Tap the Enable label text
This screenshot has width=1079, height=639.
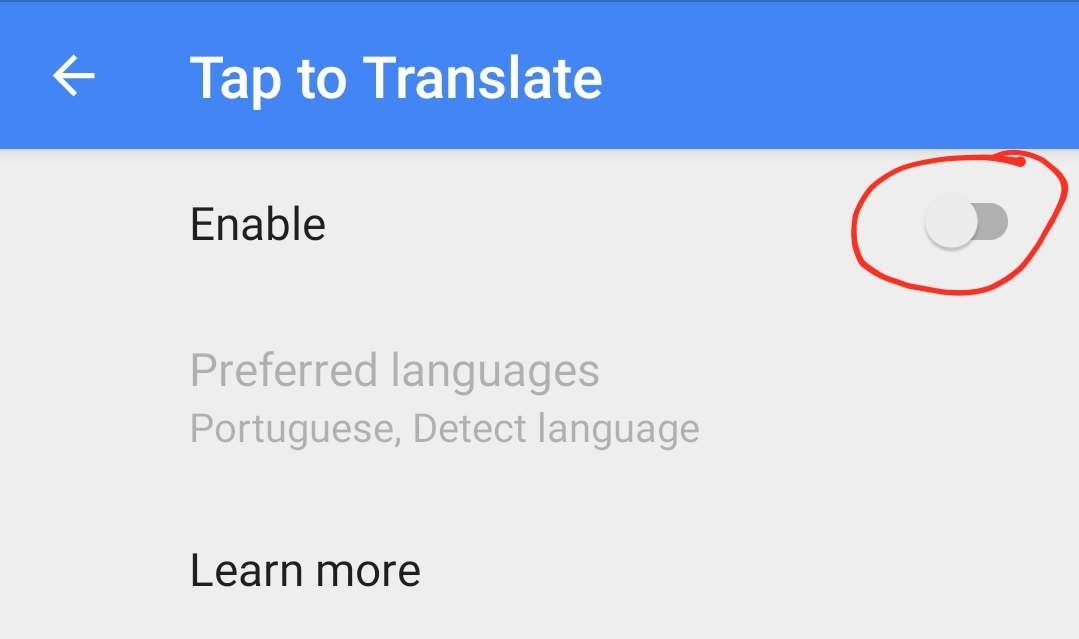tap(258, 224)
